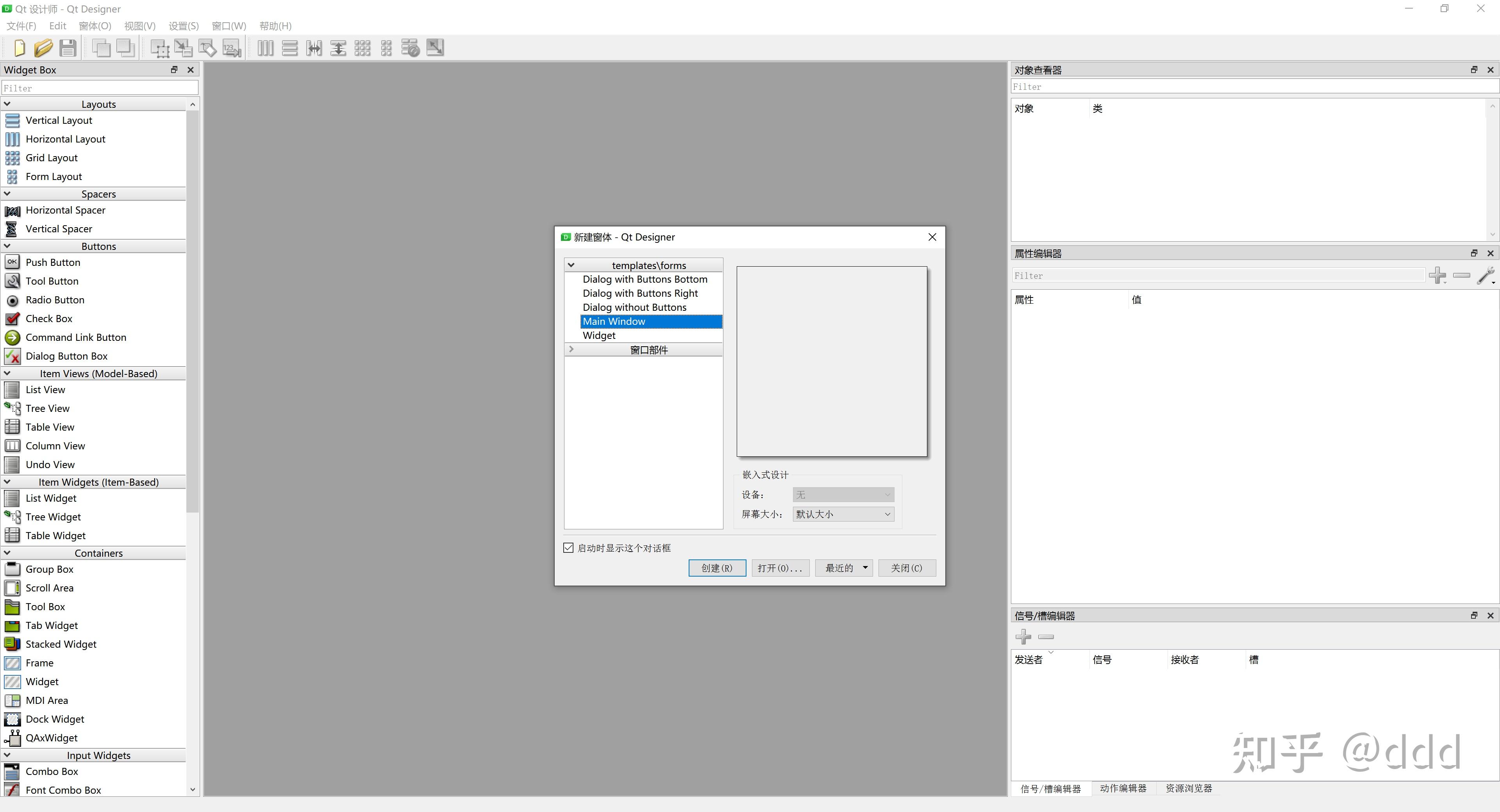Select the Edit Signals/Slots mode icon
Viewport: 1500px width, 812px height.
184,48
